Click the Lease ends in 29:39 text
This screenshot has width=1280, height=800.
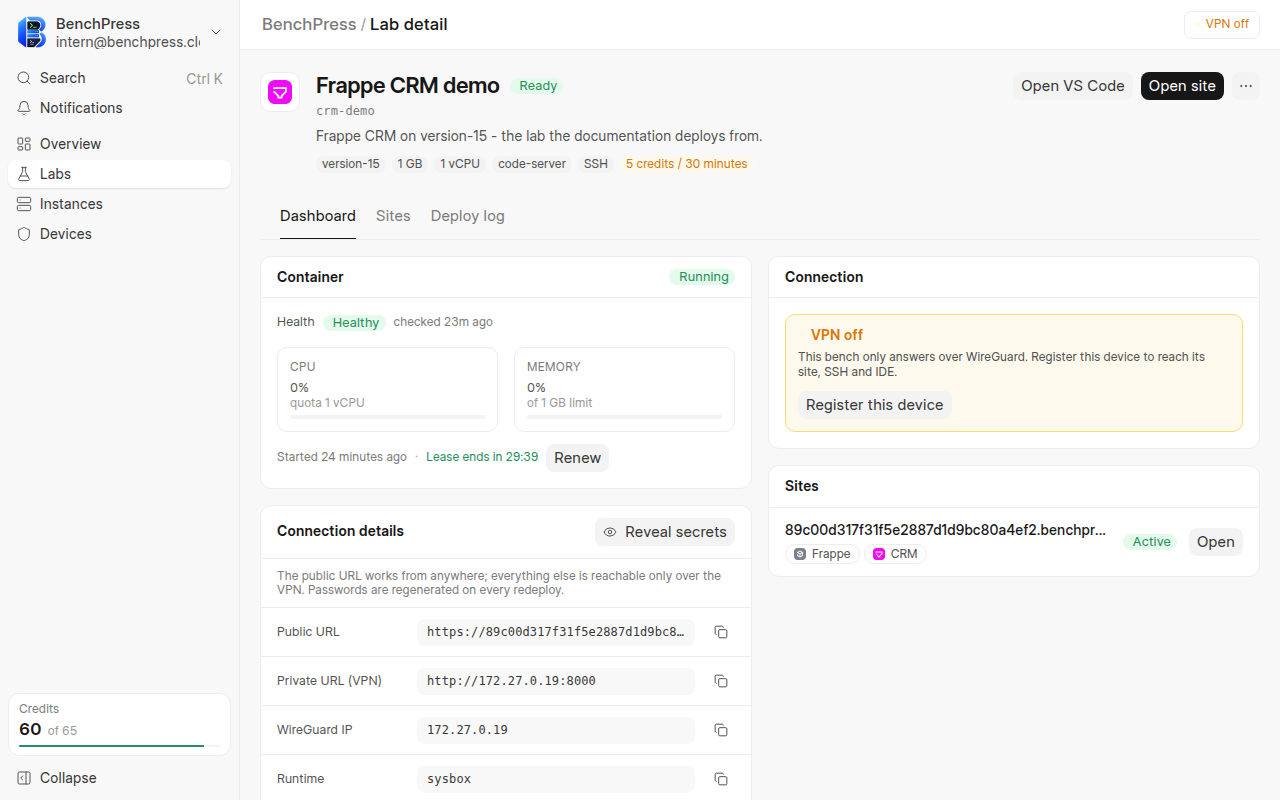[x=482, y=457]
